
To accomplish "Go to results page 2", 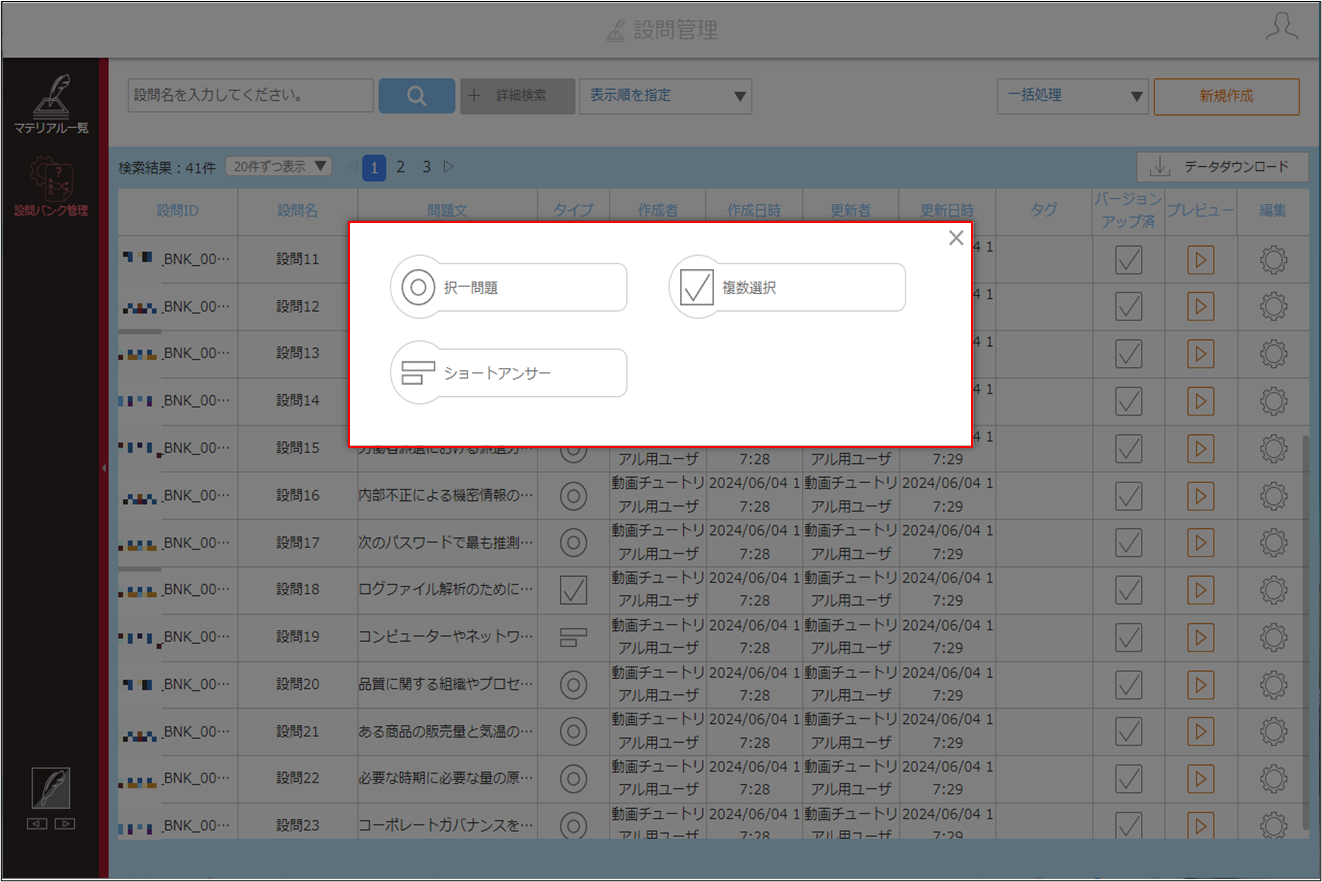I will (x=400, y=167).
